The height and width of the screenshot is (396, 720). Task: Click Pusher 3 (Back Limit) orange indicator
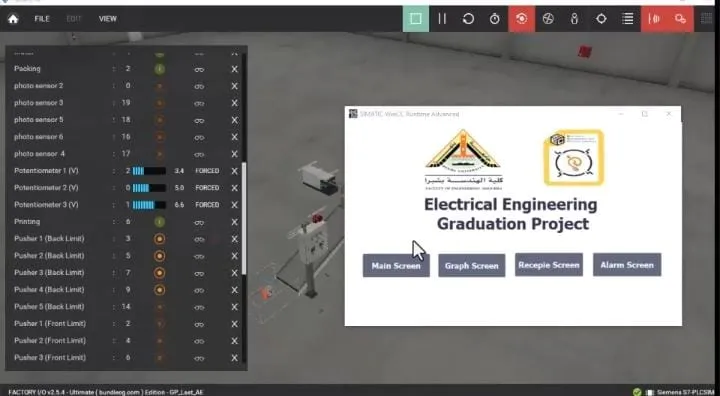[x=159, y=273]
